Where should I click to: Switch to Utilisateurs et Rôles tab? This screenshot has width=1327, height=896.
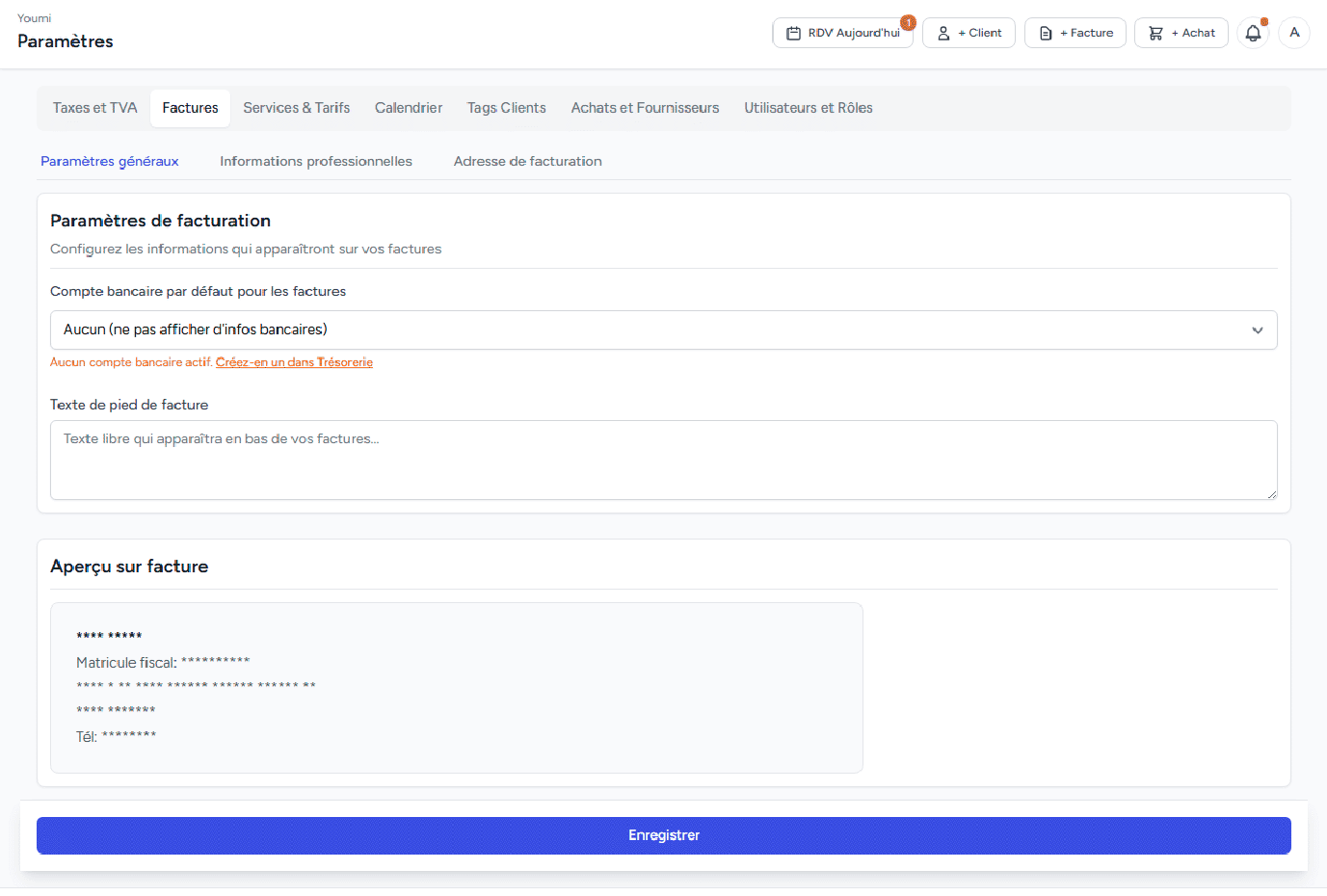808,108
